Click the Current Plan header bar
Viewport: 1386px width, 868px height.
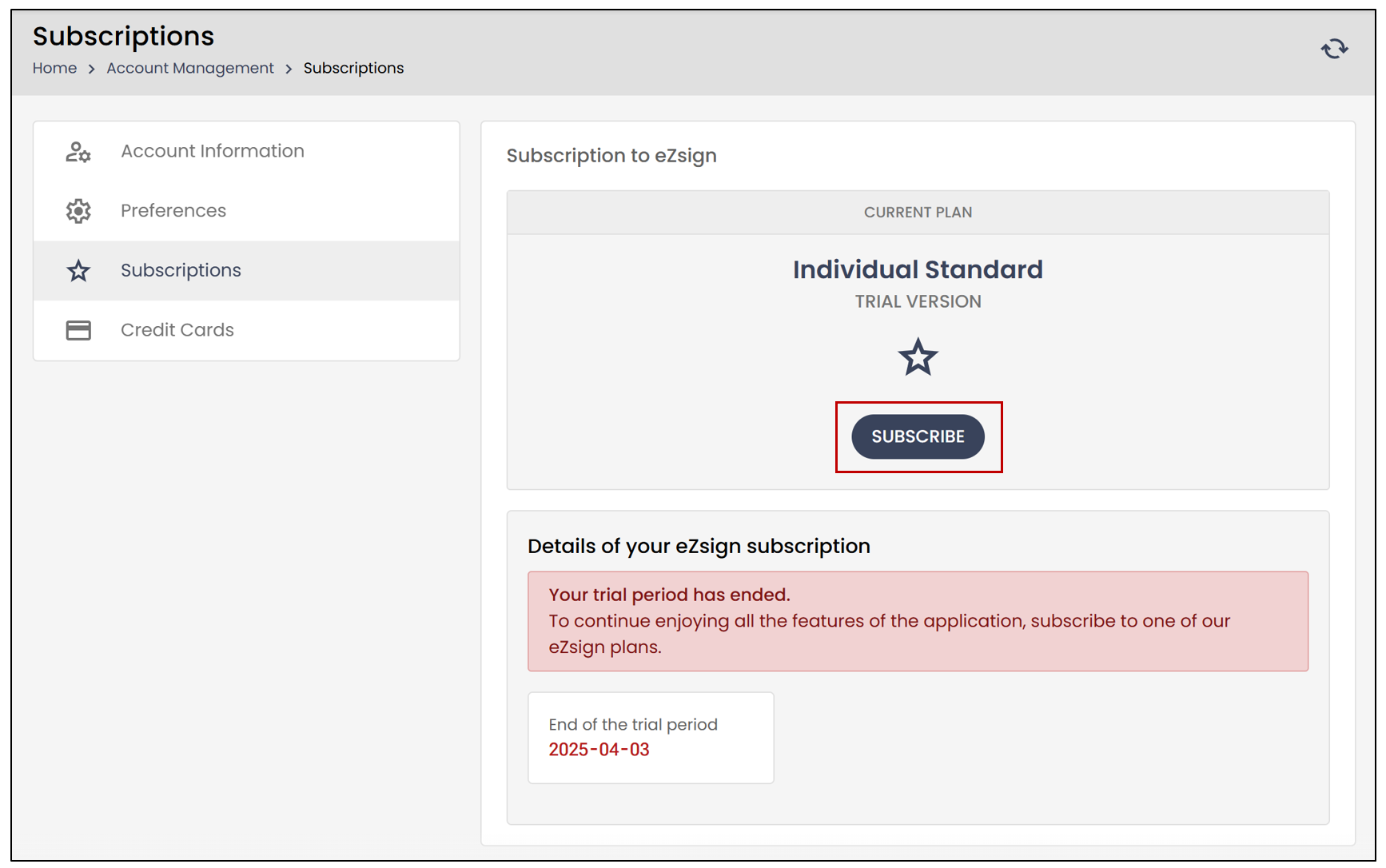click(918, 213)
